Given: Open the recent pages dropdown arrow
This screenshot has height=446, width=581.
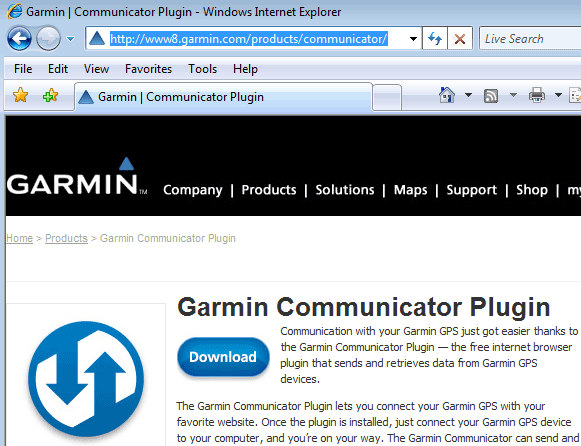Looking at the screenshot, I should tap(70, 39).
